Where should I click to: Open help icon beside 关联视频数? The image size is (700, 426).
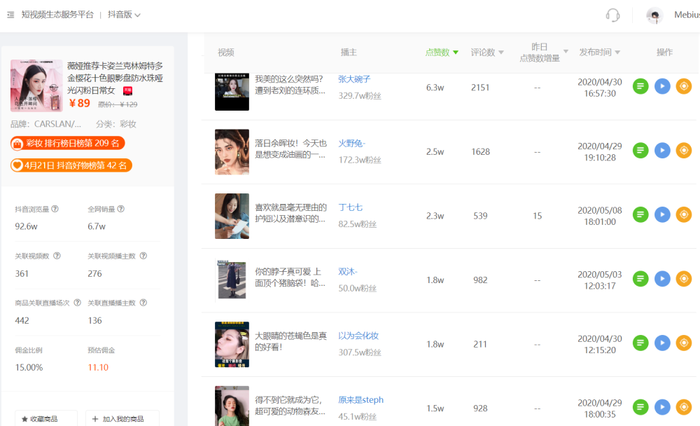(x=57, y=256)
